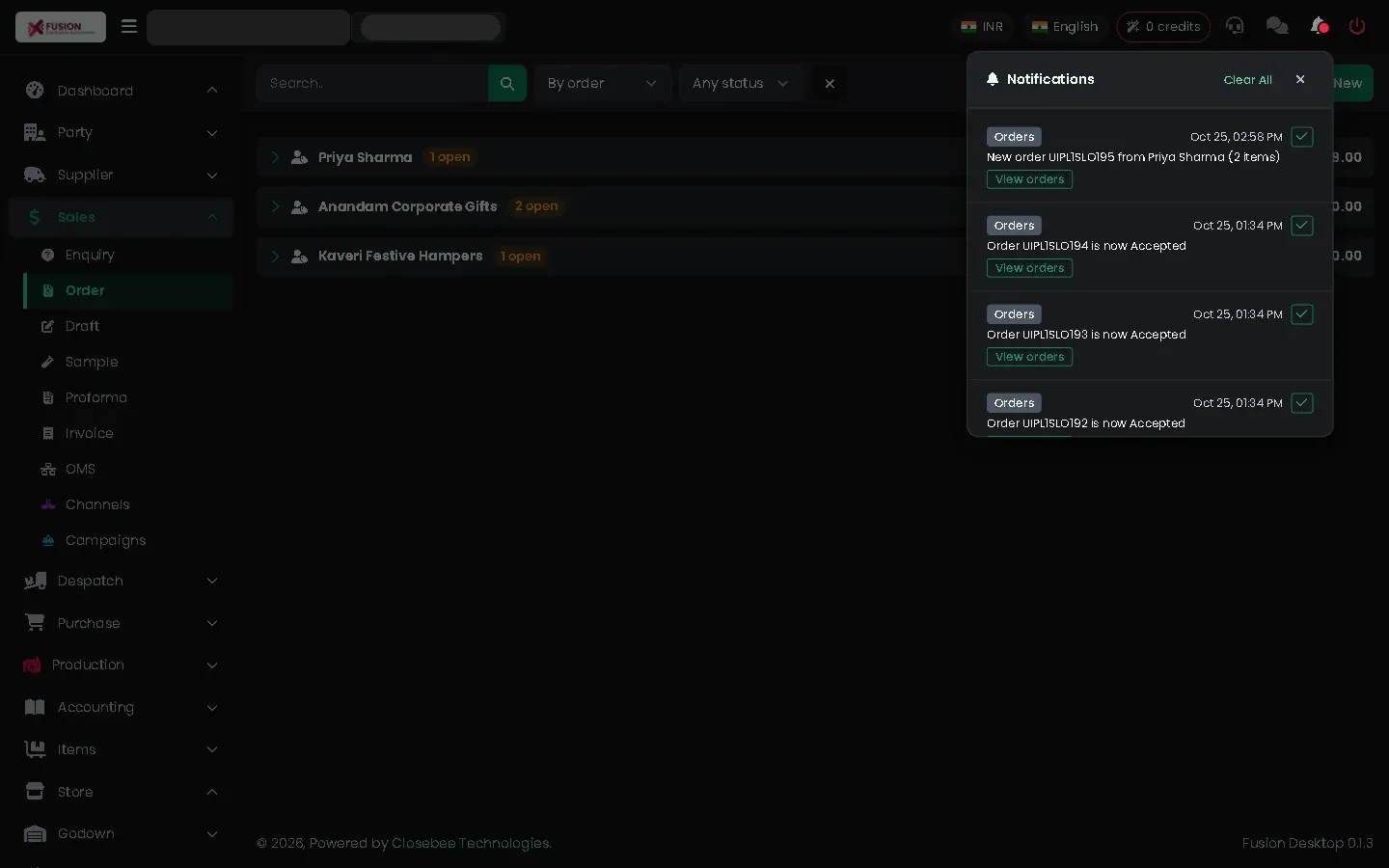Toggle the hamburger sidebar menu icon
The image size is (1389, 868).
(128, 26)
